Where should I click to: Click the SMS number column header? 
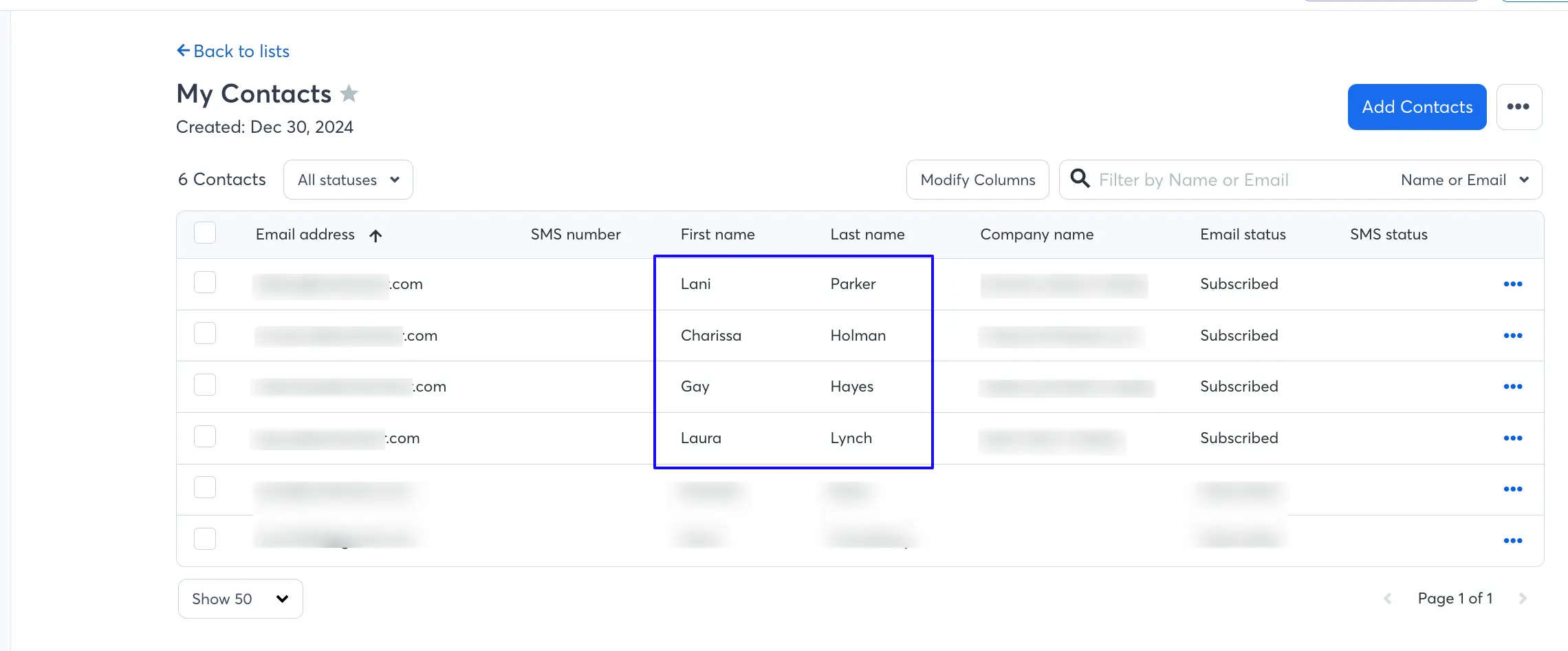[x=576, y=234]
